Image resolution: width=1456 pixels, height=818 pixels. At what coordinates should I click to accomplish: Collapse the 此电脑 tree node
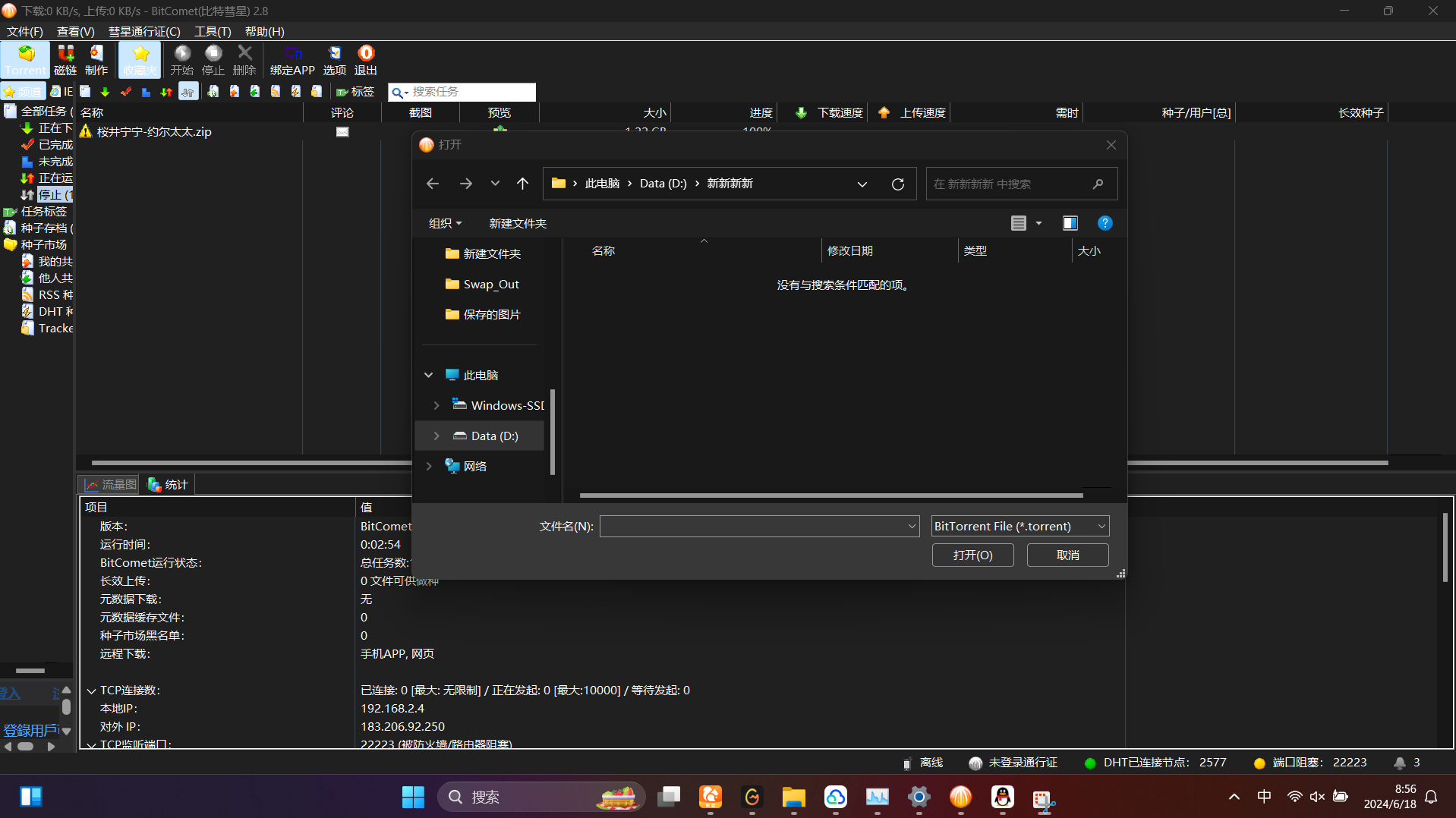pyautogui.click(x=428, y=375)
